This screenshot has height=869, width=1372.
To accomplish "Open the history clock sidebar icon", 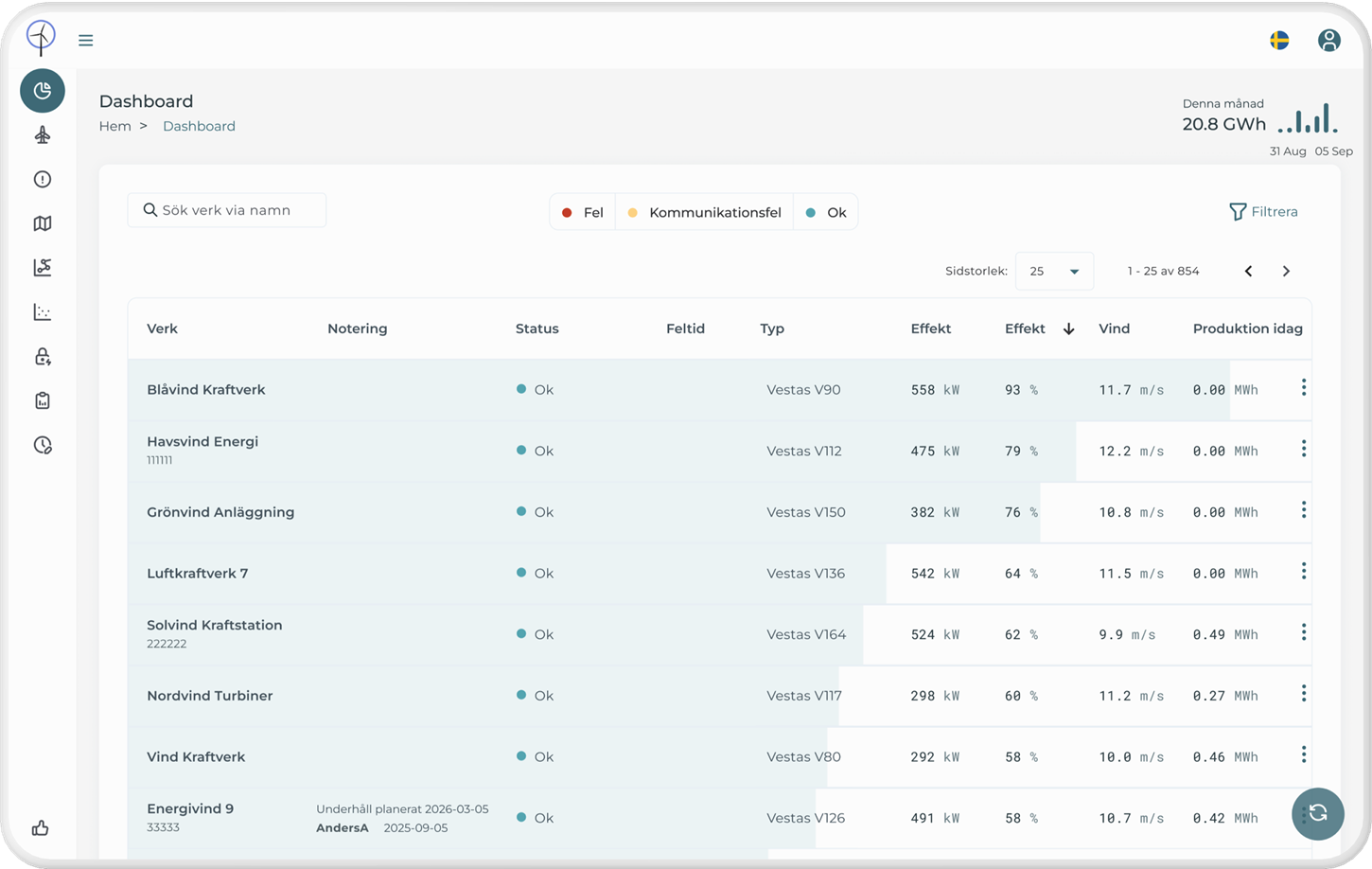I will (x=42, y=445).
